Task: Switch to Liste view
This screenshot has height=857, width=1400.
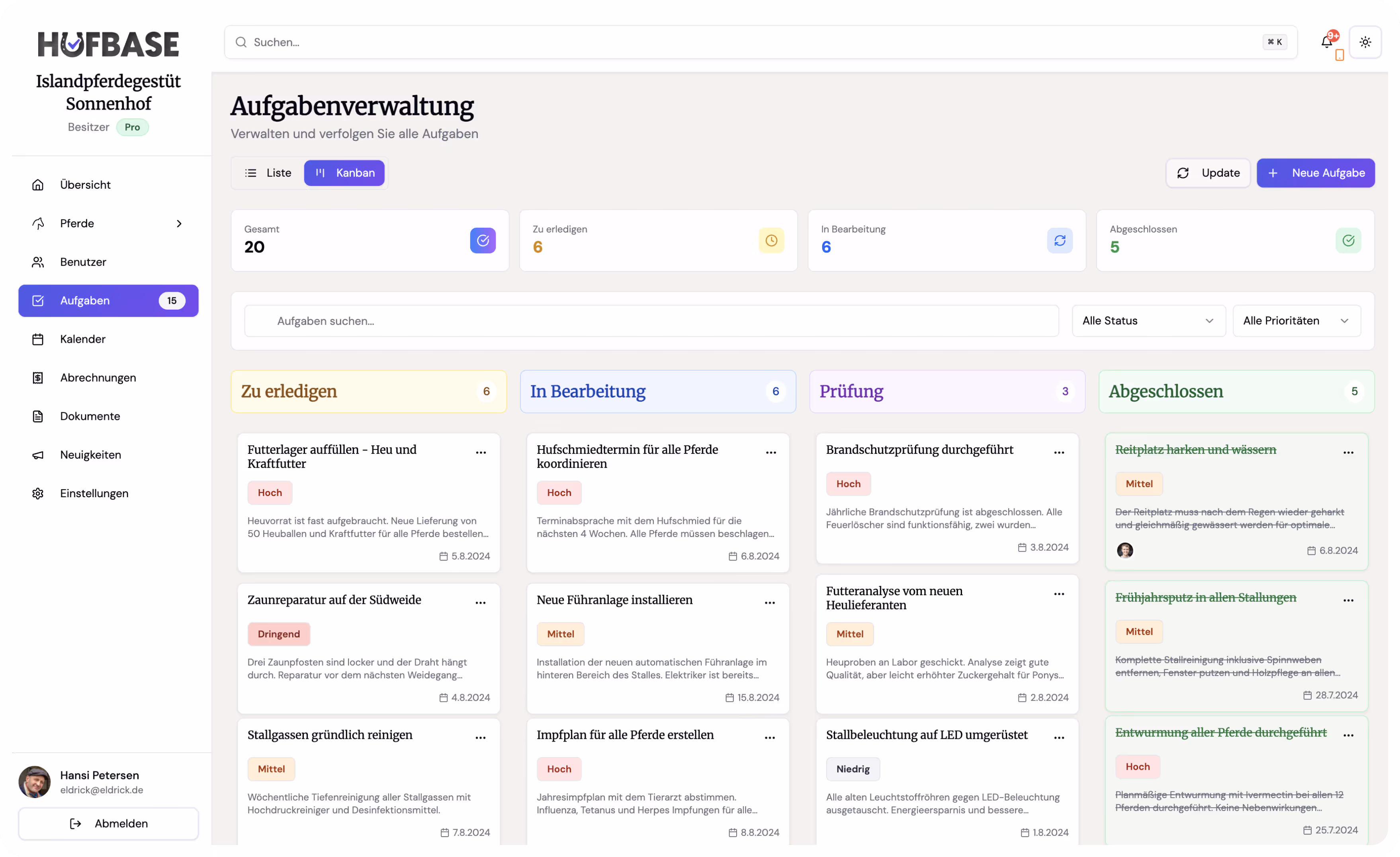Action: click(x=268, y=173)
